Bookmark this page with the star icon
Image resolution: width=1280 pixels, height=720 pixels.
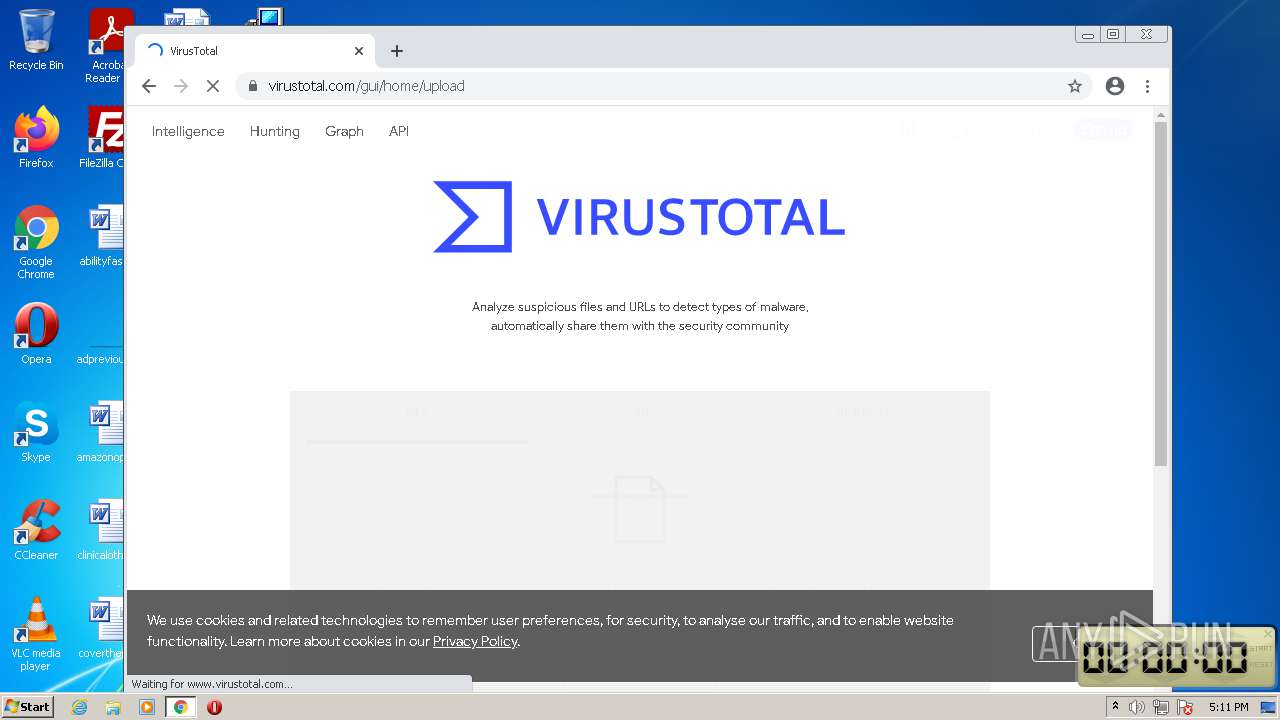(x=1075, y=86)
